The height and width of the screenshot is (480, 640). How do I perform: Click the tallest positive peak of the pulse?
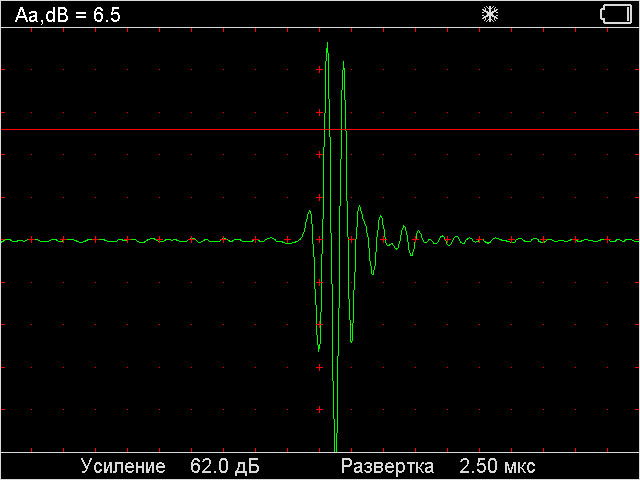click(327, 46)
